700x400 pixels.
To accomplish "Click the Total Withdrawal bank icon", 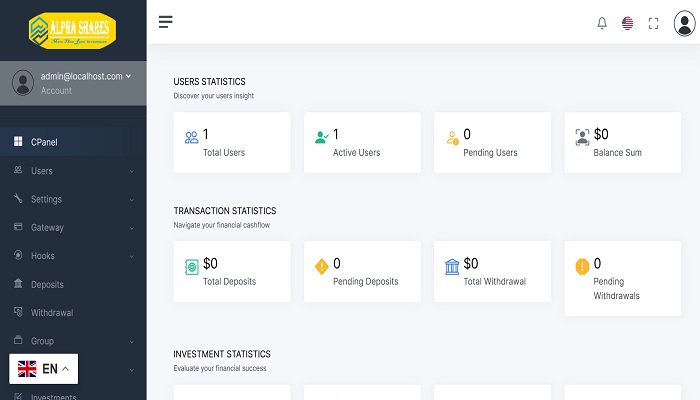I will point(453,266).
